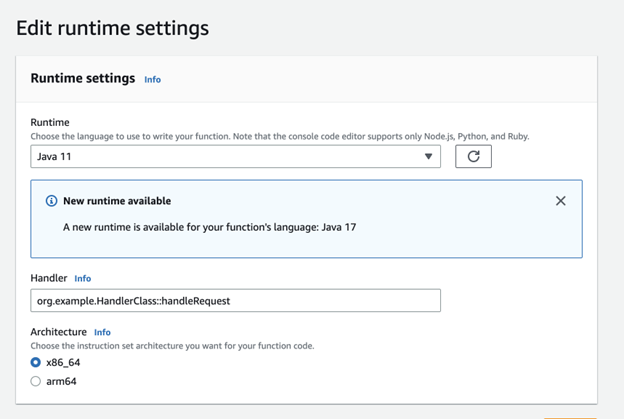Click the Java 17 alert message text

(209, 227)
